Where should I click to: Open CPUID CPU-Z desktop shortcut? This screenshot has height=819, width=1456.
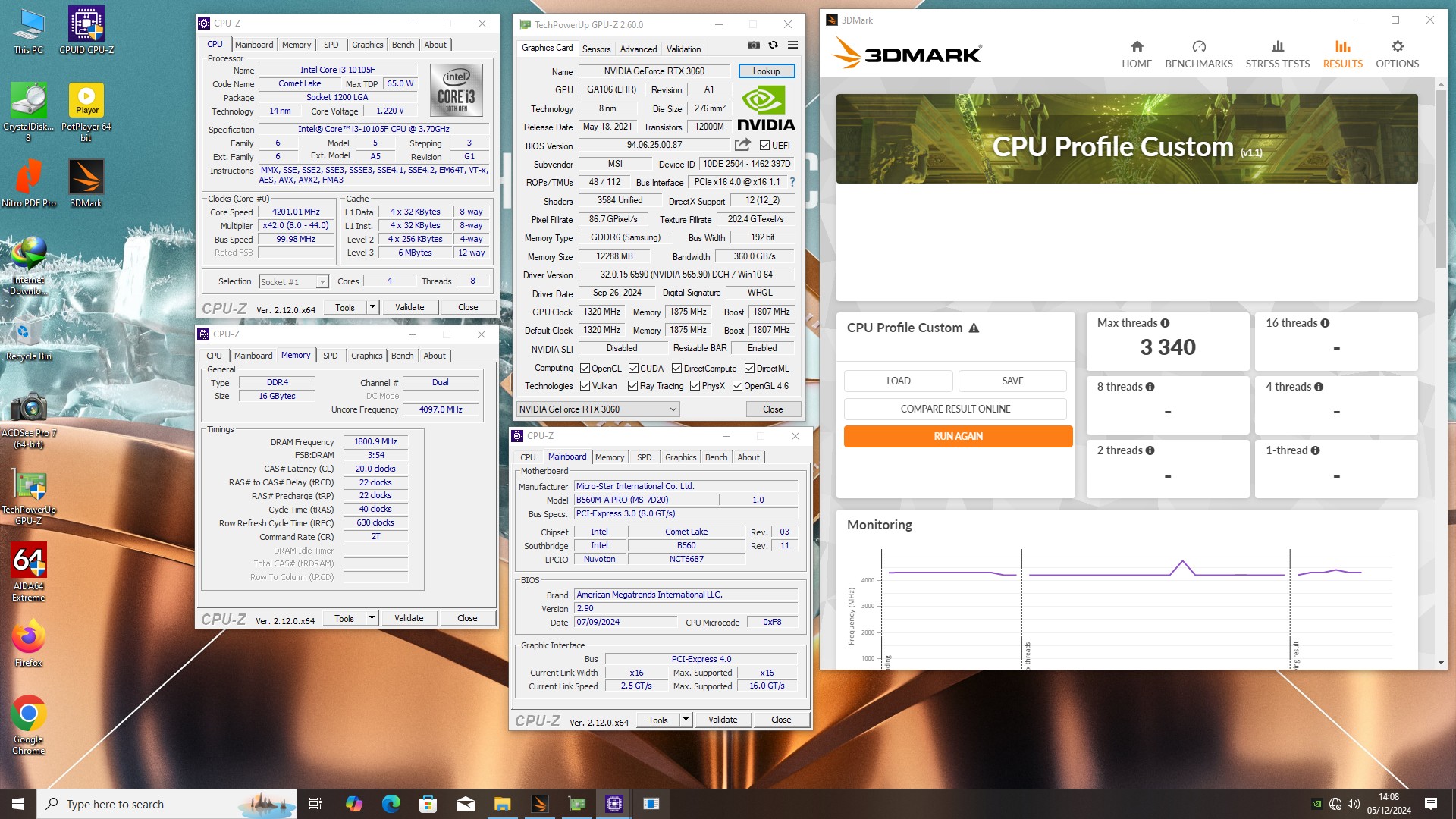[x=86, y=31]
